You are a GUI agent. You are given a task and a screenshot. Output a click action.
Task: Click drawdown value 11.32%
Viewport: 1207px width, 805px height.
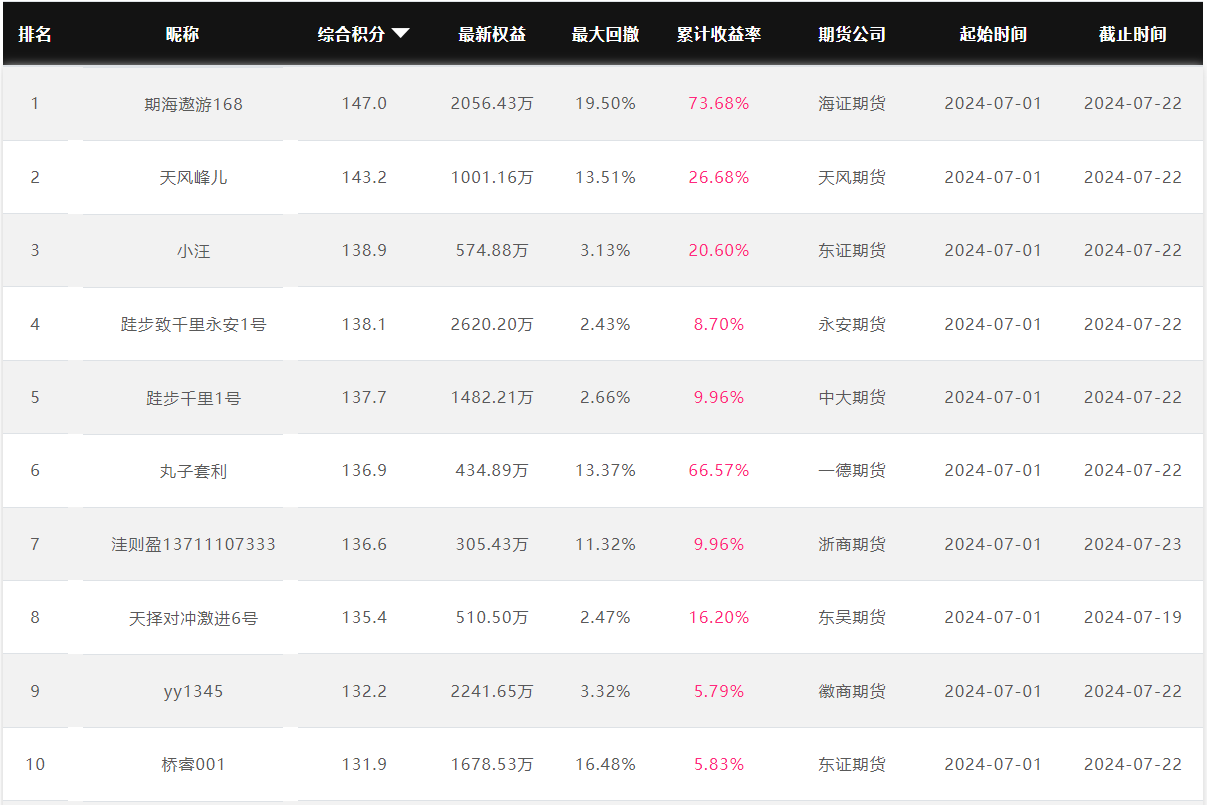(605, 544)
